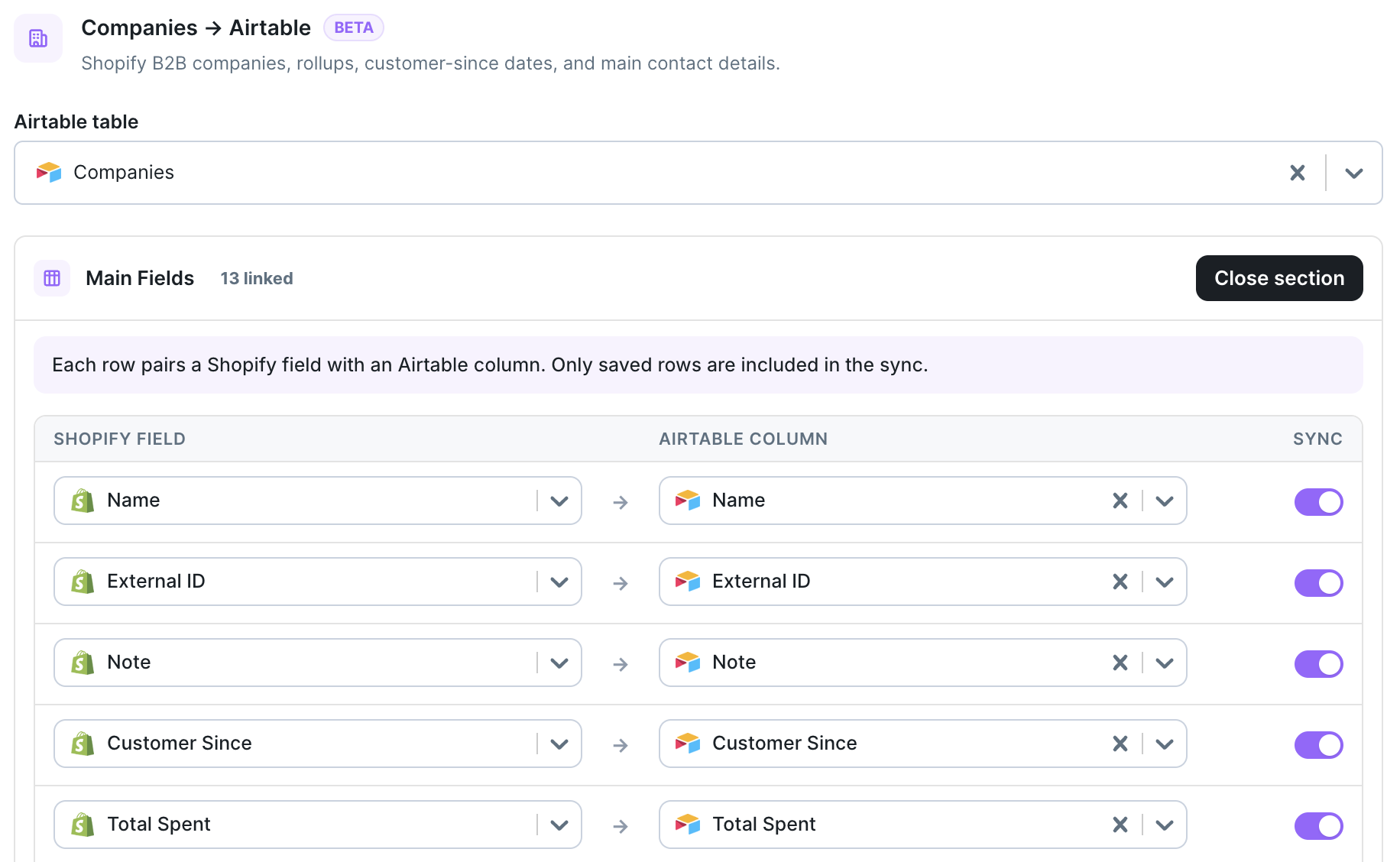Clear the Airtable Total Spent column

coord(1120,825)
